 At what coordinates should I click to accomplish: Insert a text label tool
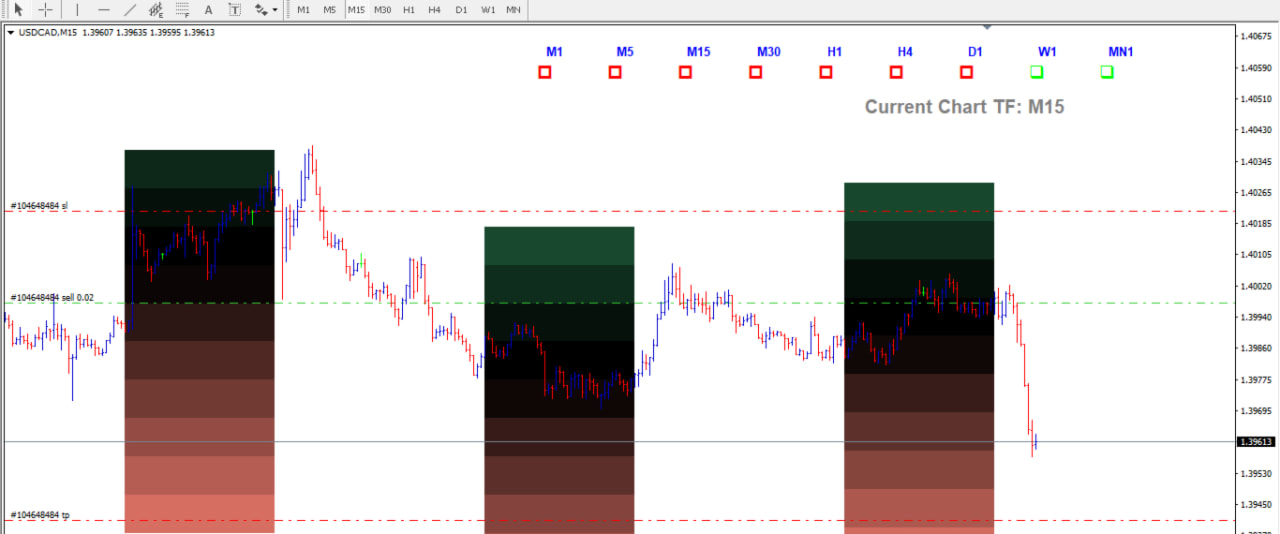coord(234,10)
